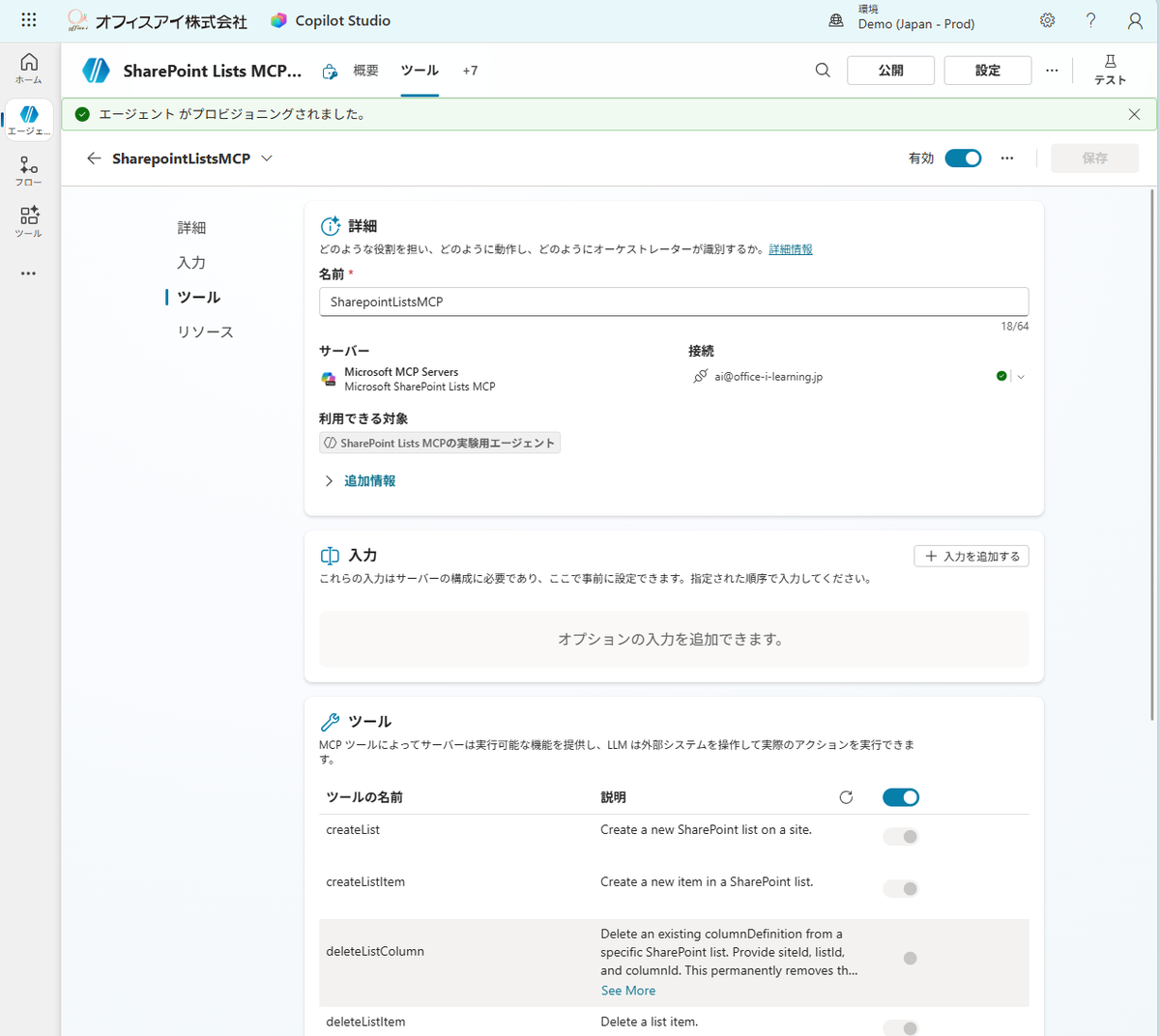This screenshot has height=1036, width=1160.
Task: Toggle the 有効 enabled switch off
Action: [x=962, y=158]
